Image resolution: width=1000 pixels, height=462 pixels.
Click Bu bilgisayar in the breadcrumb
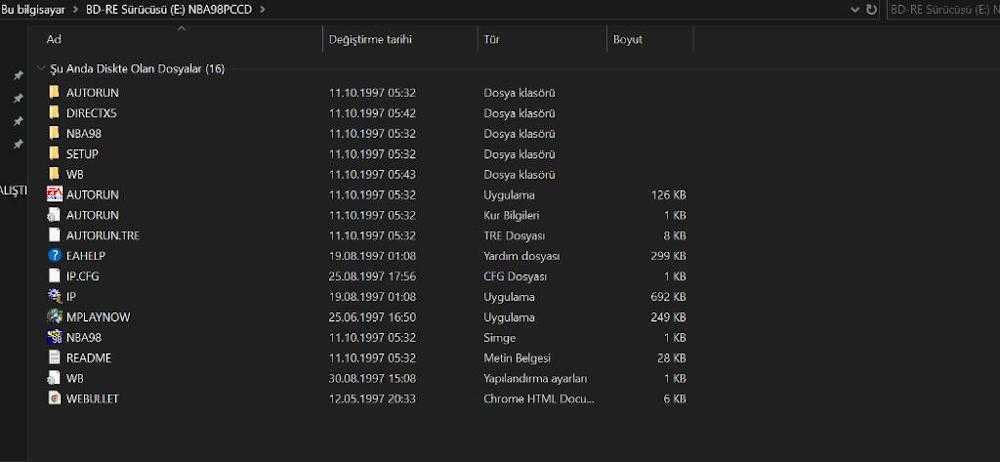33,10
